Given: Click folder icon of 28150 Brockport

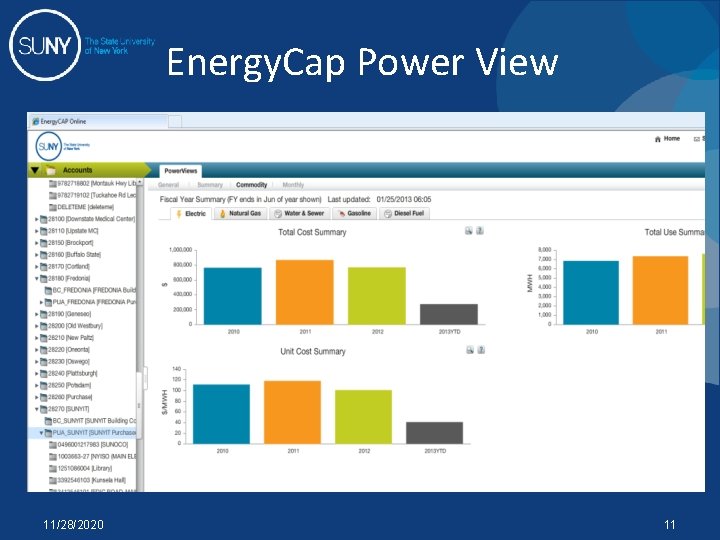Looking at the screenshot, I should point(44,243).
